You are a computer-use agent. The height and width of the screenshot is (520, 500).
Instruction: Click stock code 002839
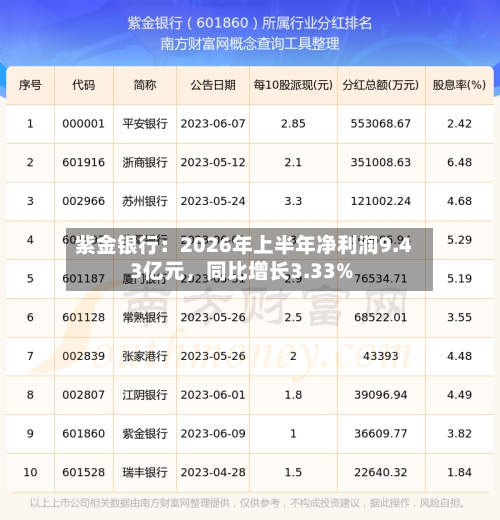(84, 356)
